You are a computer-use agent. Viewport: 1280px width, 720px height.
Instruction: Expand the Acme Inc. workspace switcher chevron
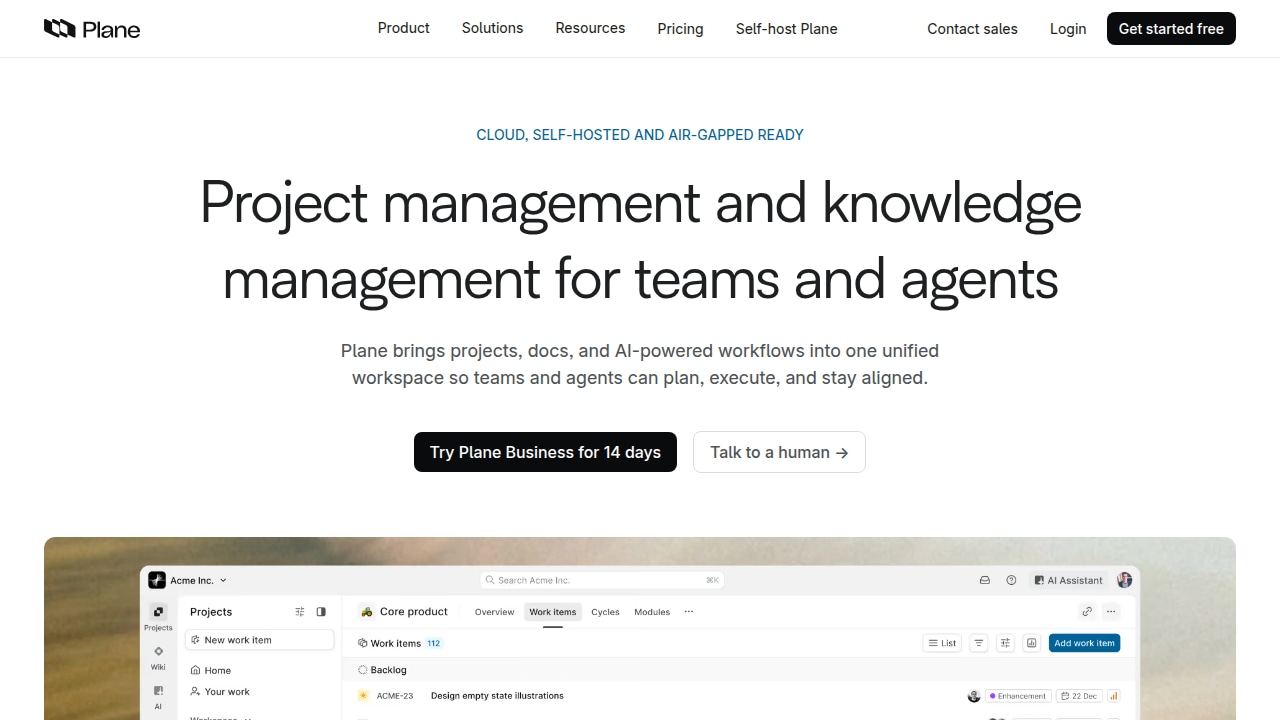(x=223, y=580)
